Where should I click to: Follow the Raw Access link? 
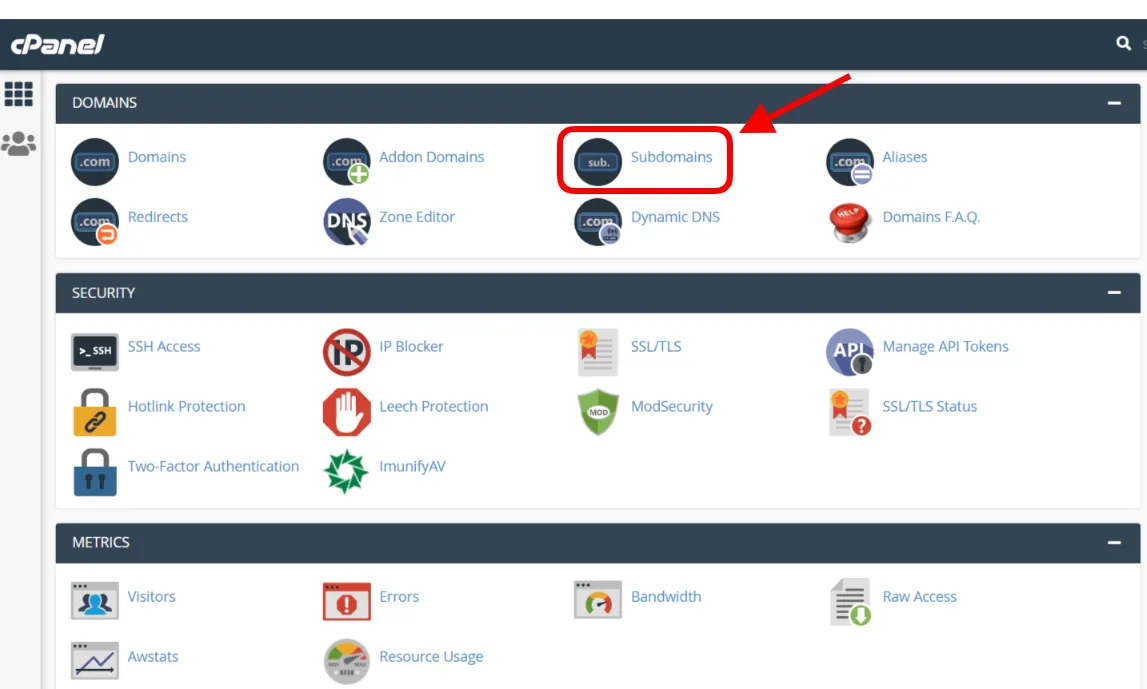(x=920, y=596)
